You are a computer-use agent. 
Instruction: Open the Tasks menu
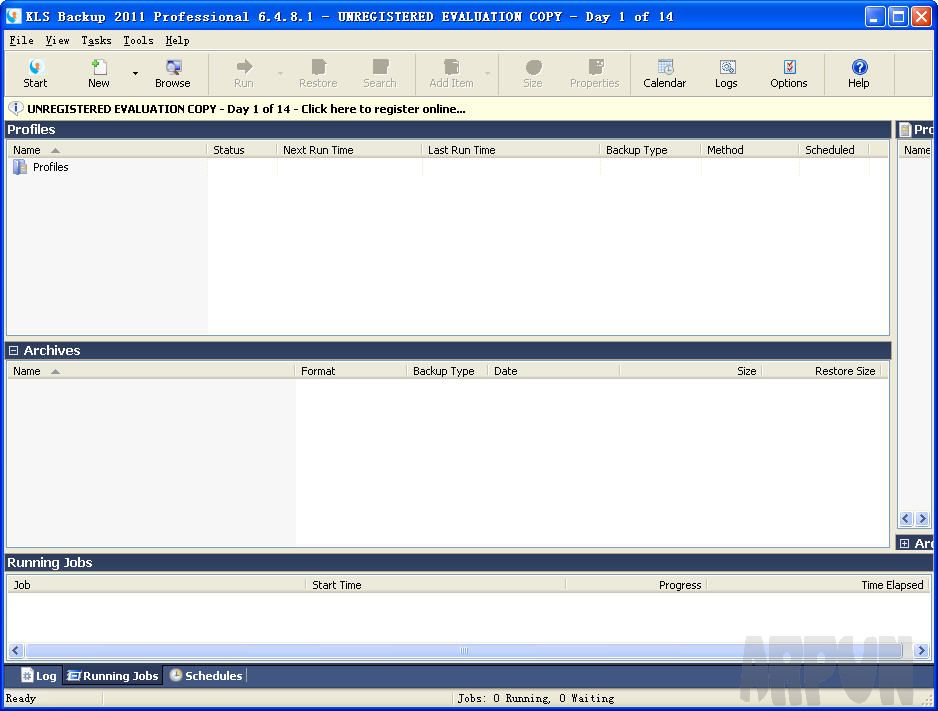click(x=96, y=41)
